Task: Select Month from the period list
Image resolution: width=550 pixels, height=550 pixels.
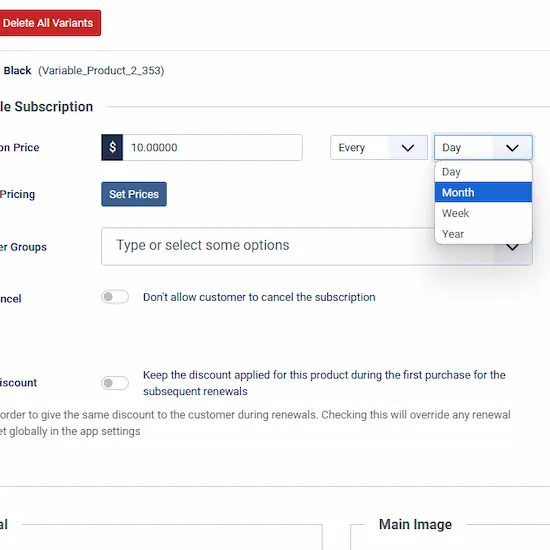Action: (483, 192)
